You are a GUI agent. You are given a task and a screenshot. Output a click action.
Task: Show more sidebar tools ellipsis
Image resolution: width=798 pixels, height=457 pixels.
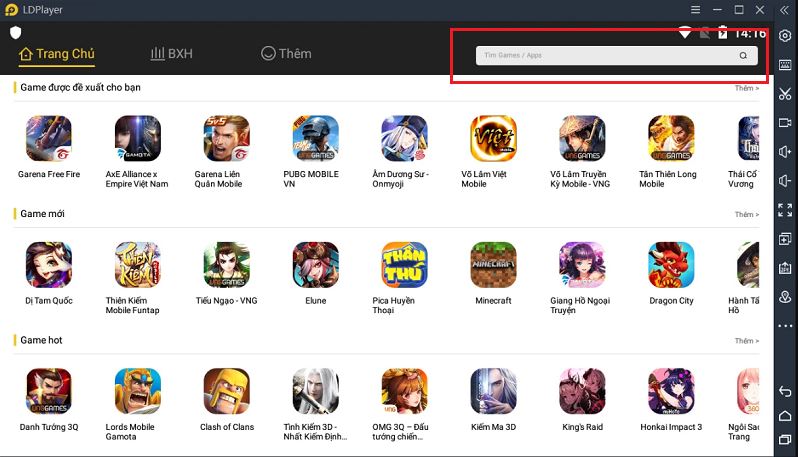coord(785,326)
